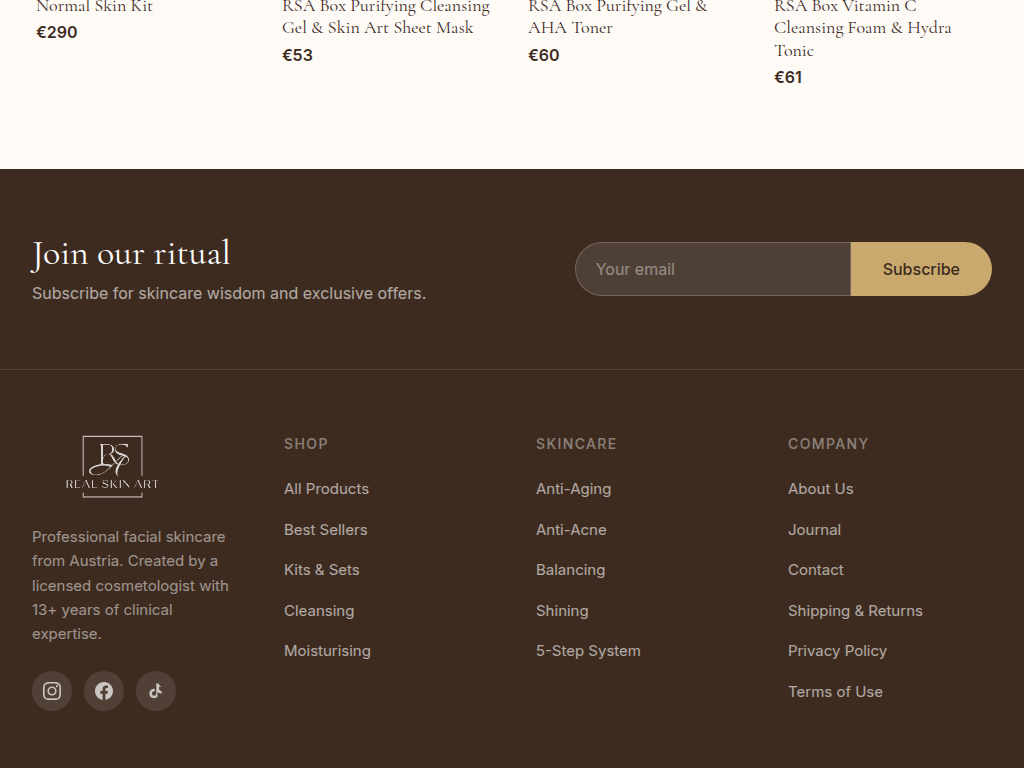View the Privacy Policy link

click(837, 651)
